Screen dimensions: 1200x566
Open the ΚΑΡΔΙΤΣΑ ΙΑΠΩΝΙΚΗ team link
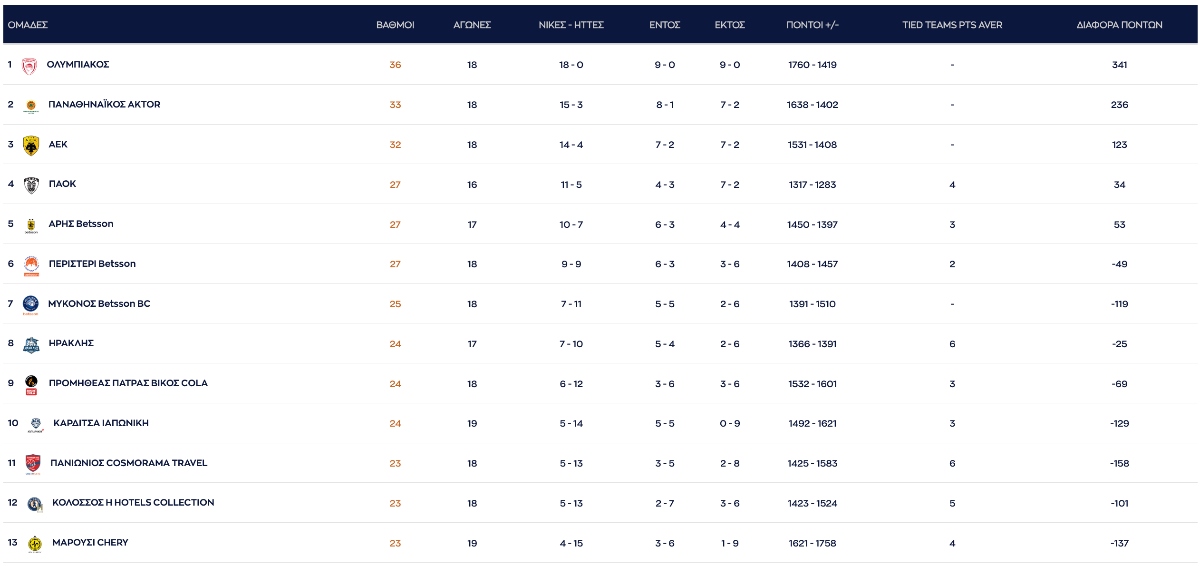100,423
